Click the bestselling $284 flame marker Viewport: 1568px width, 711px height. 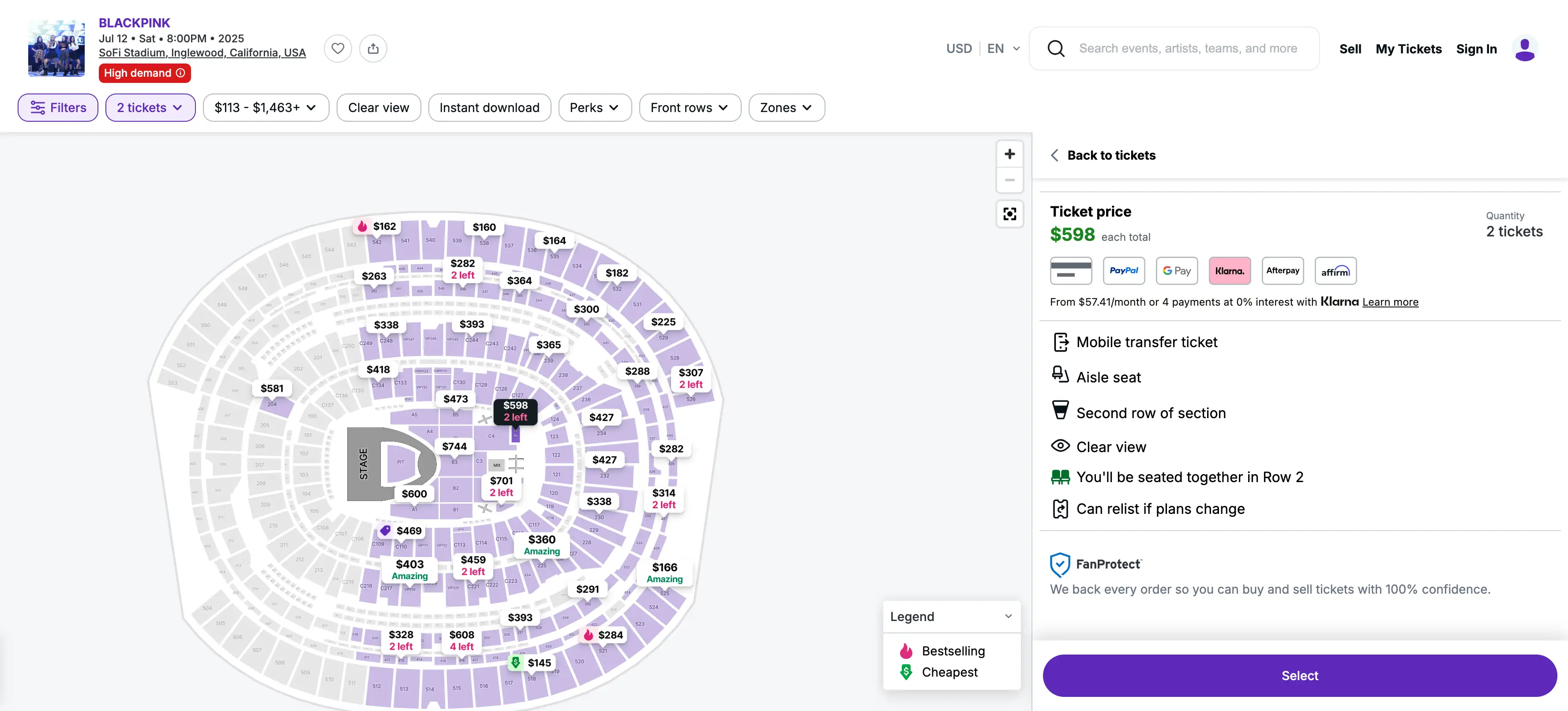tap(603, 635)
